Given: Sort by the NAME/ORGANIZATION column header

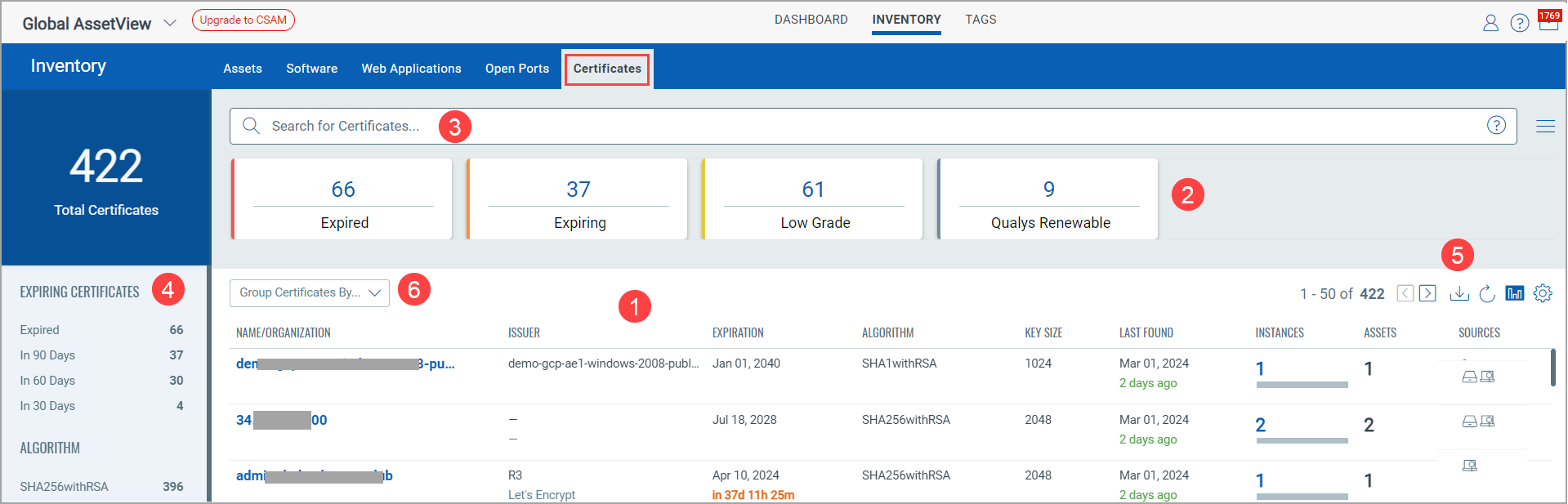Looking at the screenshot, I should [284, 332].
